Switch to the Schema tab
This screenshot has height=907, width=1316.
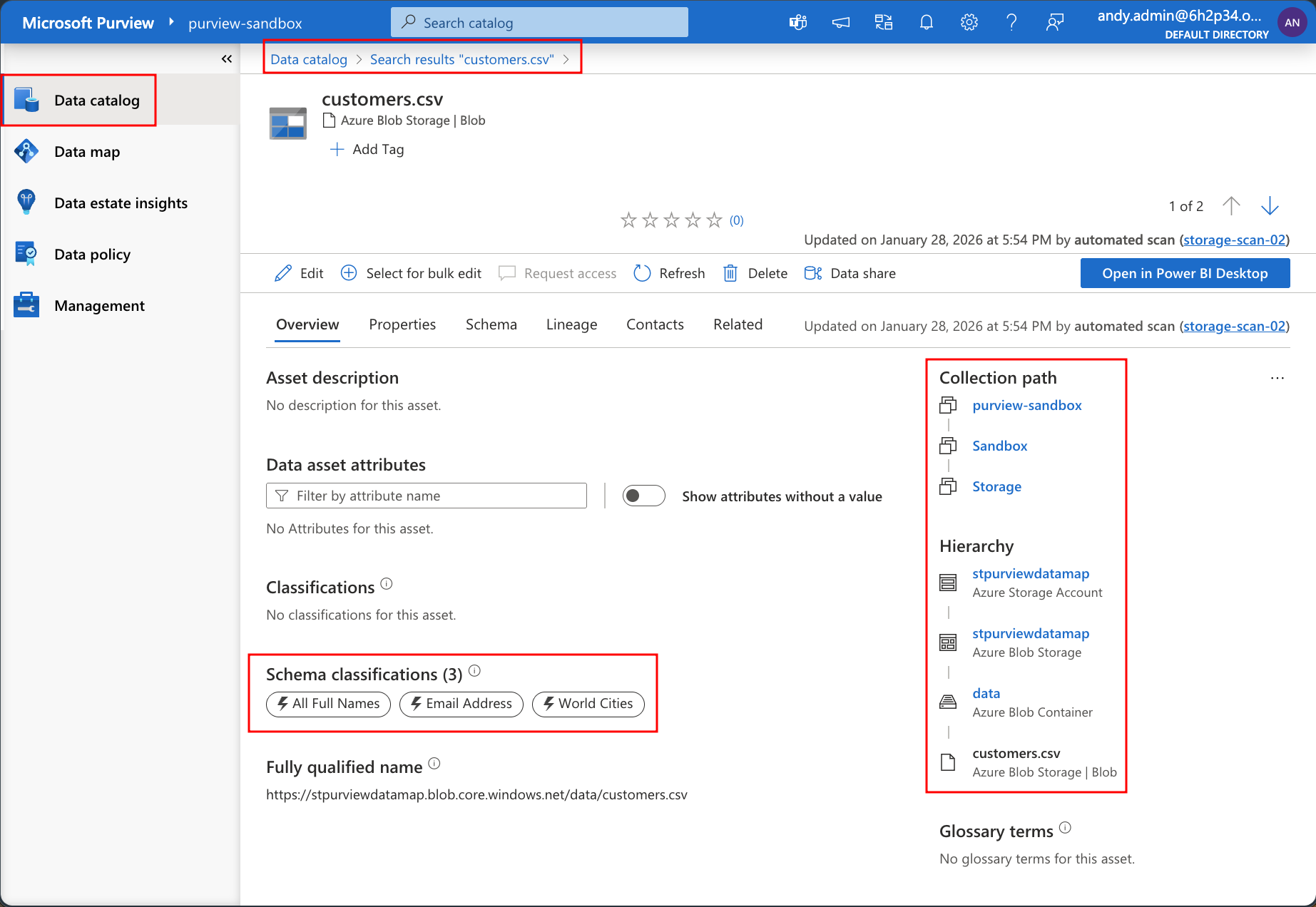[491, 324]
